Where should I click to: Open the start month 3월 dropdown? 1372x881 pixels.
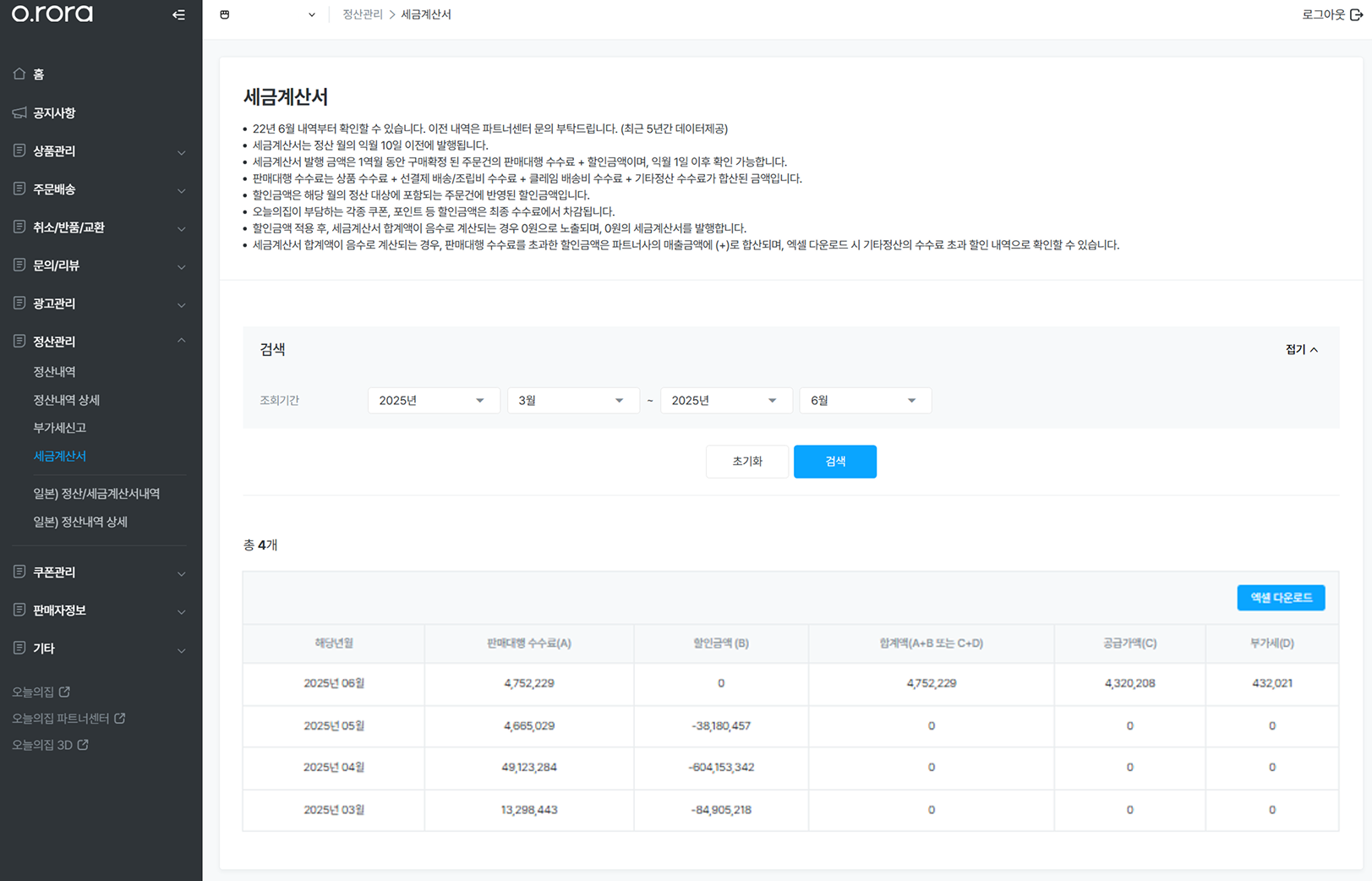(x=573, y=400)
